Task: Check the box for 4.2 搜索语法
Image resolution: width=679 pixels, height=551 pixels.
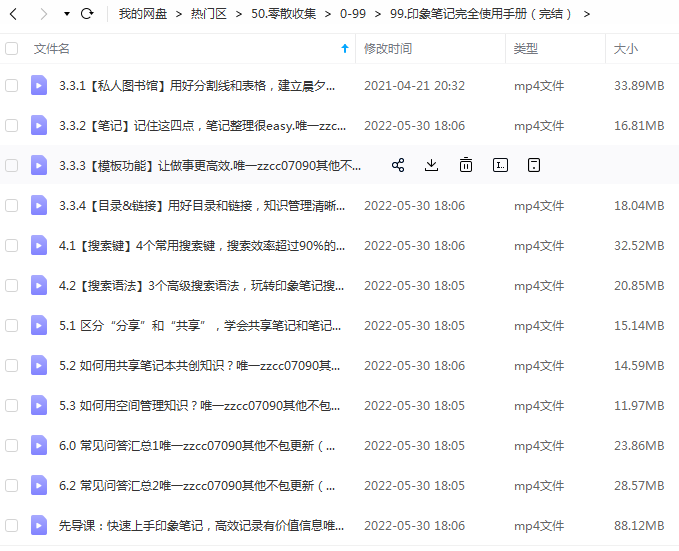Action: [x=12, y=285]
